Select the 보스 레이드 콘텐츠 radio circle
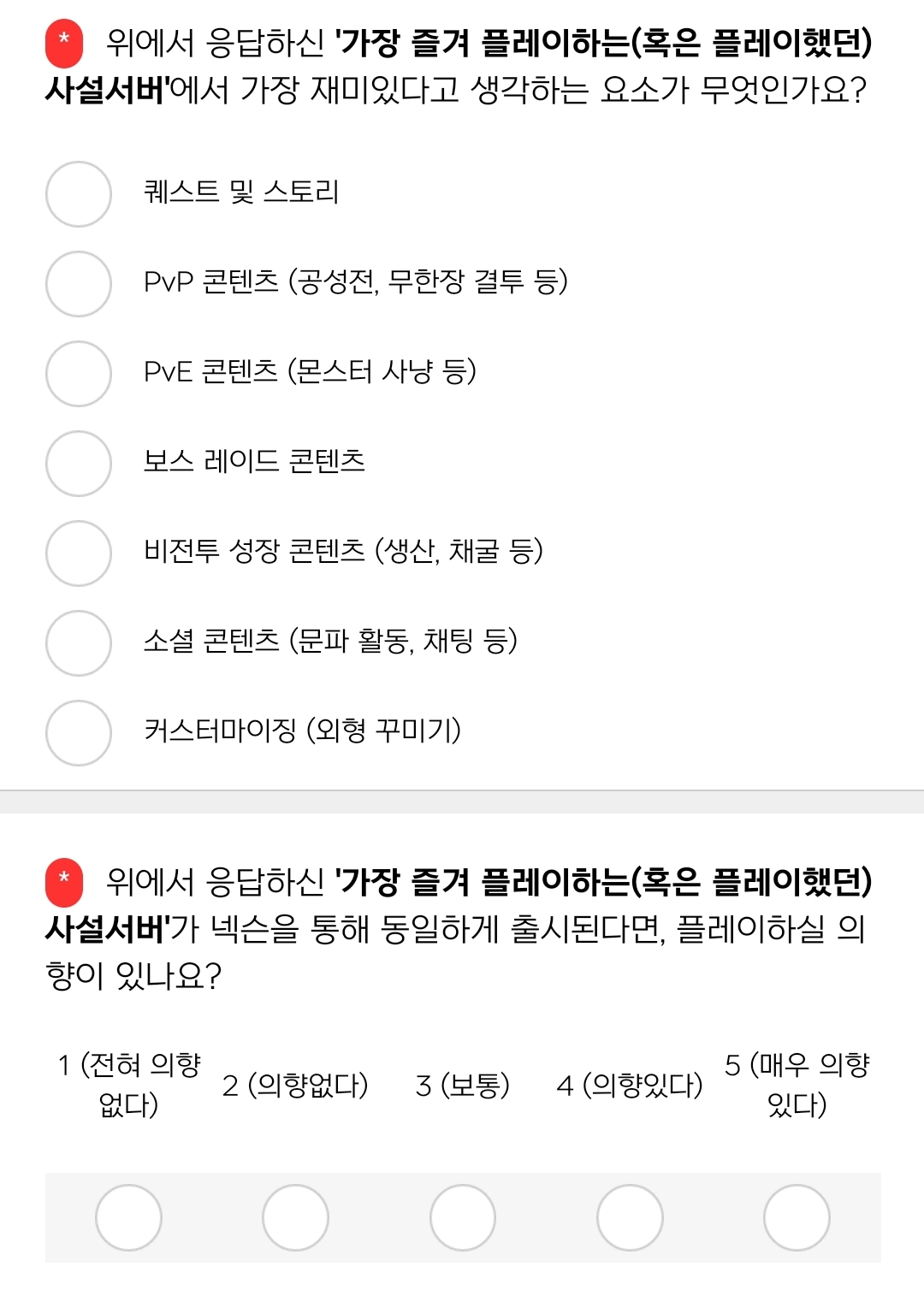 tap(79, 464)
